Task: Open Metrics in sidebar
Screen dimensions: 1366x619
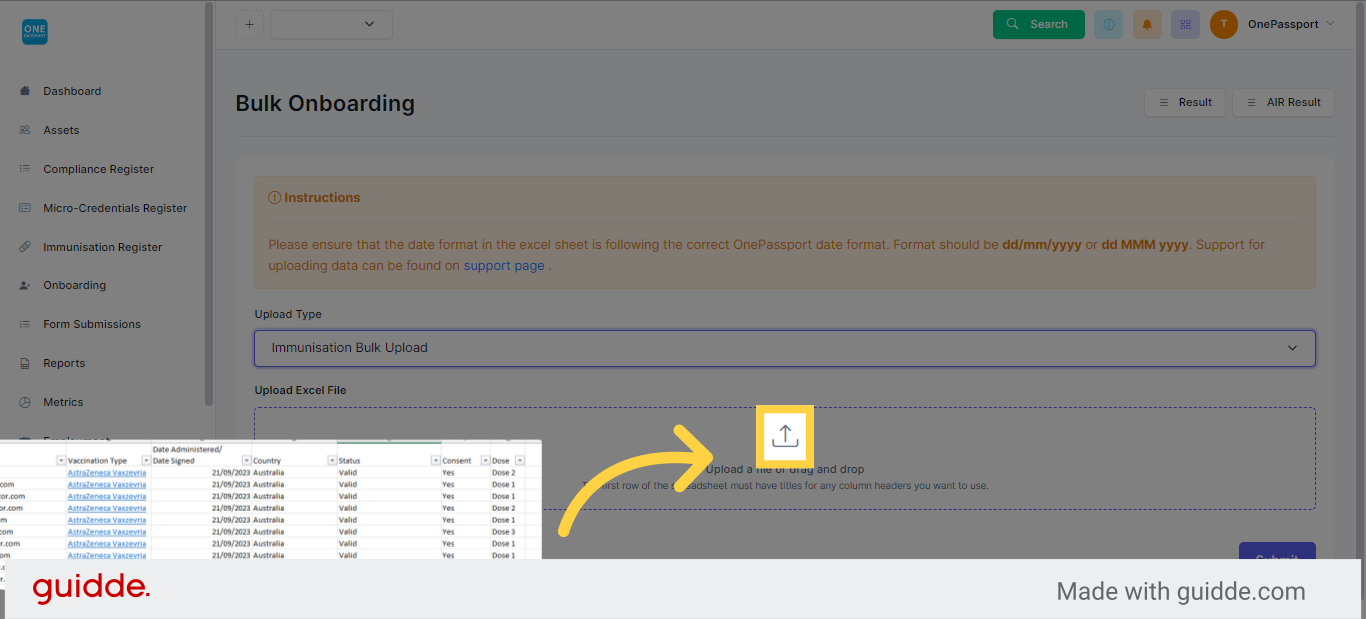Action: pyautogui.click(x=63, y=402)
